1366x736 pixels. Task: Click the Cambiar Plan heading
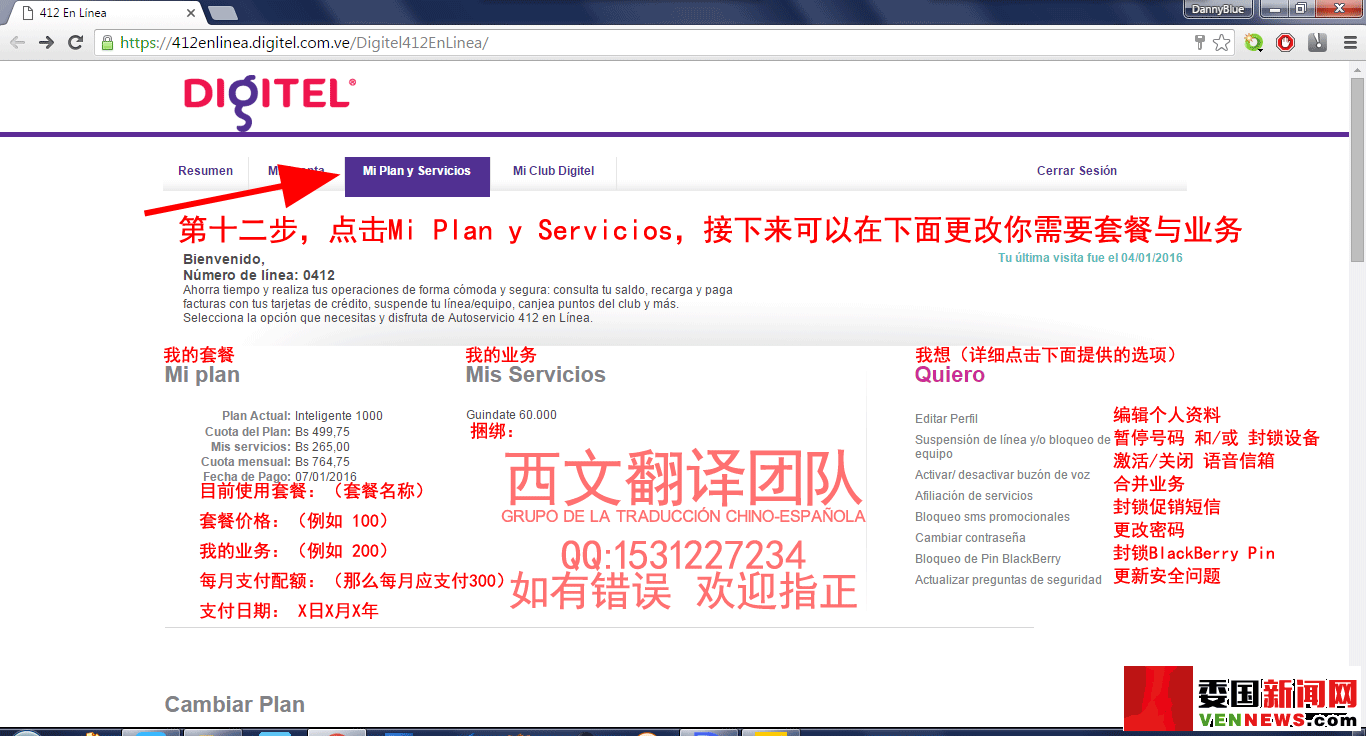click(x=234, y=705)
